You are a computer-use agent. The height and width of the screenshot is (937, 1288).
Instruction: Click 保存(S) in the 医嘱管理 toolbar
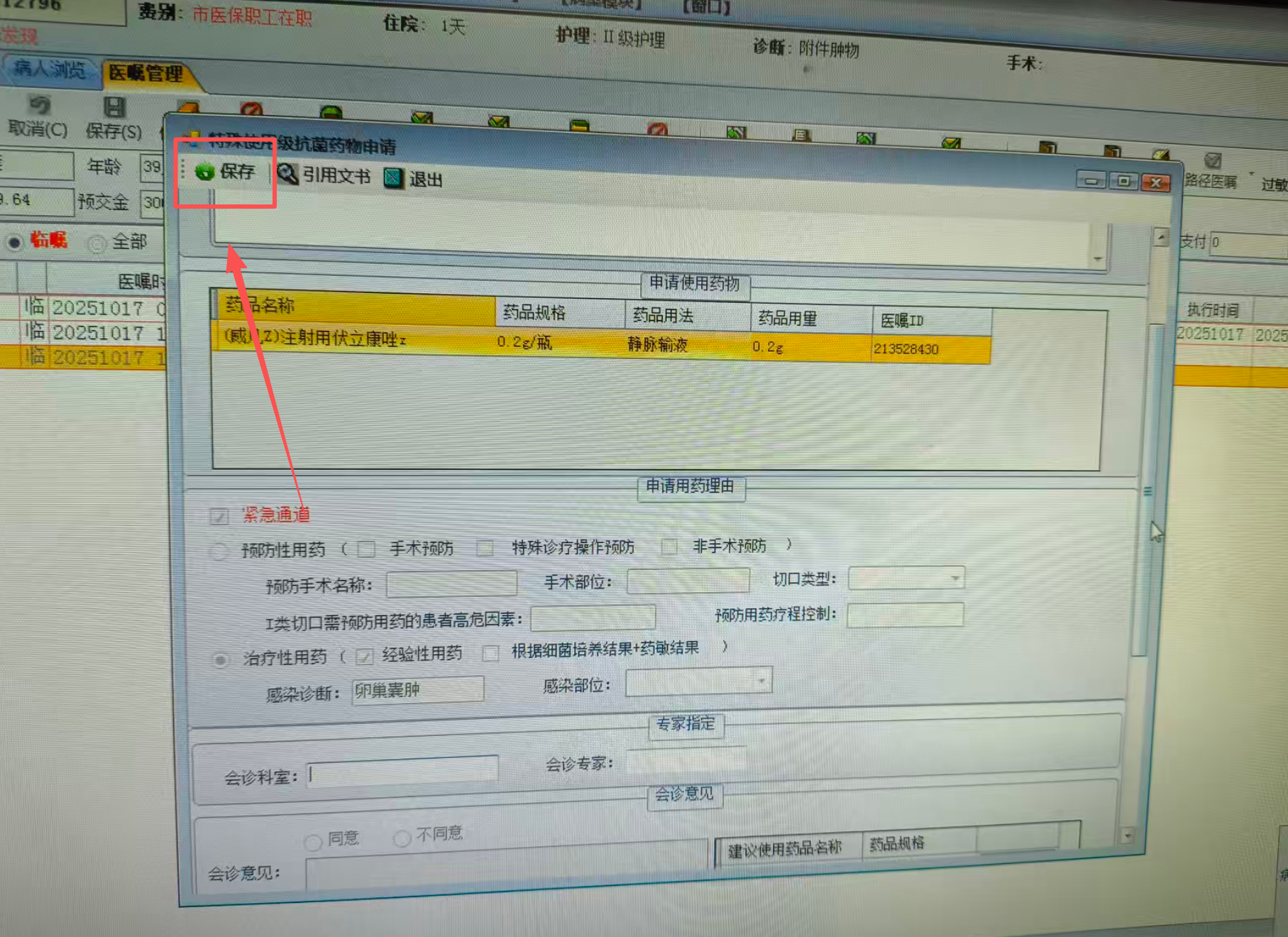(114, 119)
